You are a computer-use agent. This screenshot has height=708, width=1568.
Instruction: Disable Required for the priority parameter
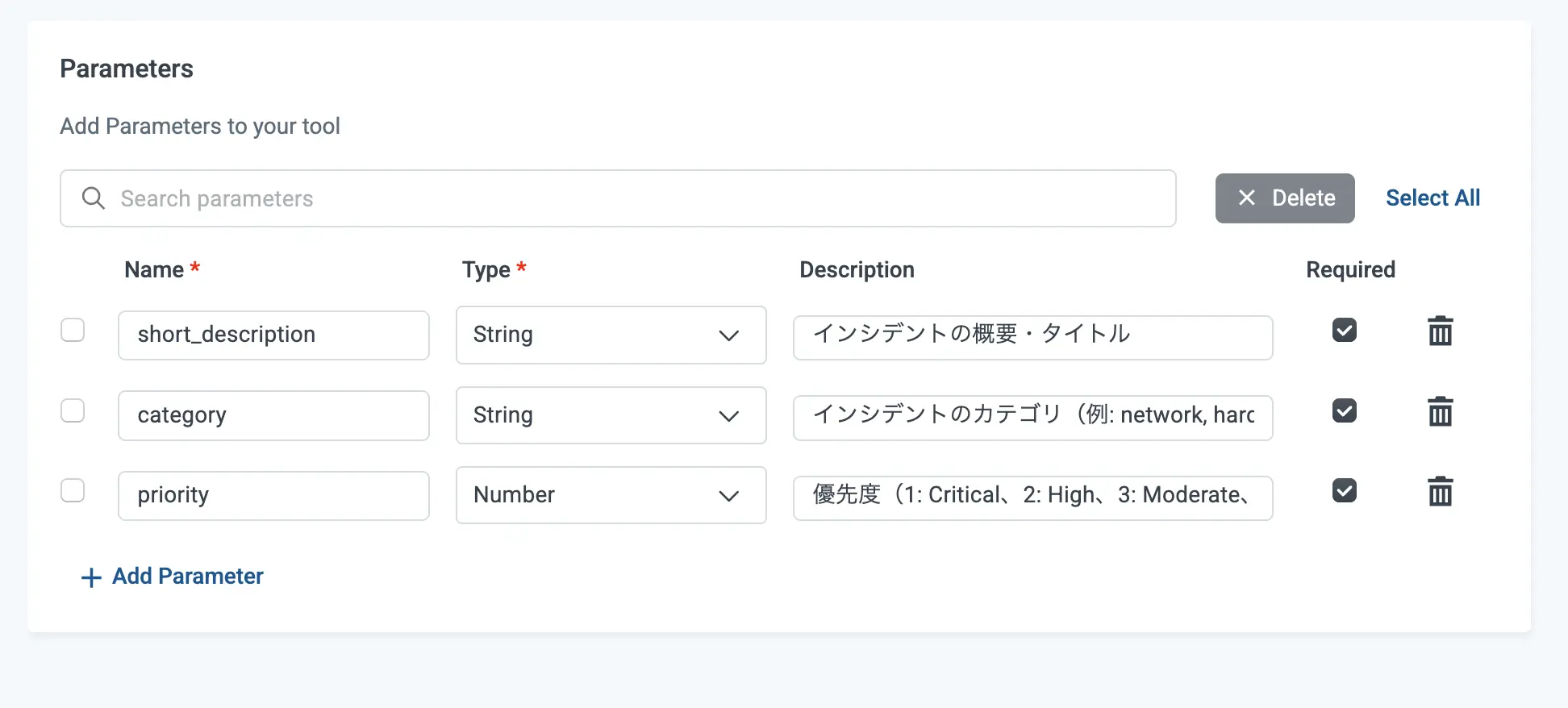(x=1344, y=491)
